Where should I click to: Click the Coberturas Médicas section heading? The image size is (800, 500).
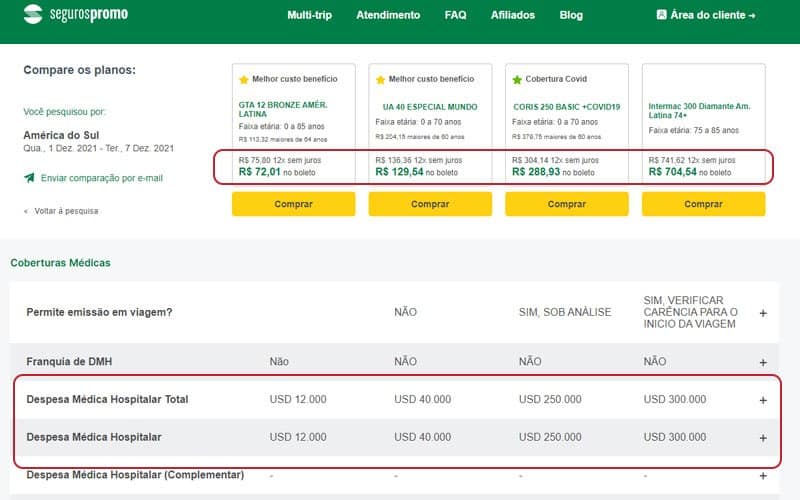(x=60, y=263)
